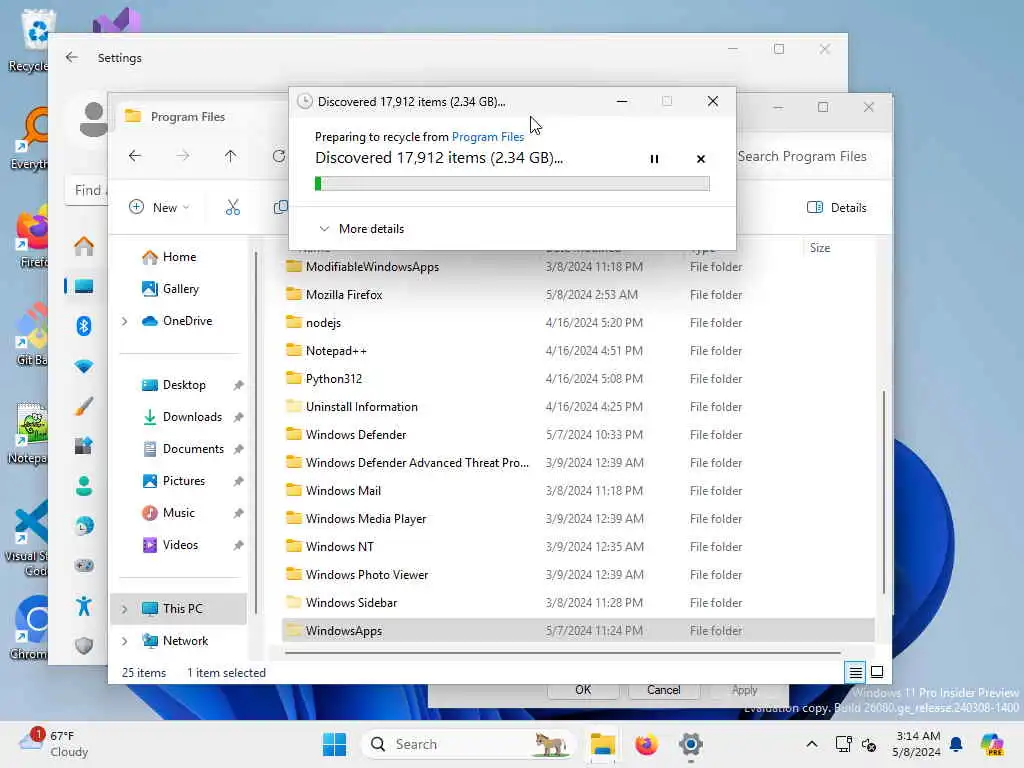
Task: Expand the OneDrive tree node
Action: 124,321
